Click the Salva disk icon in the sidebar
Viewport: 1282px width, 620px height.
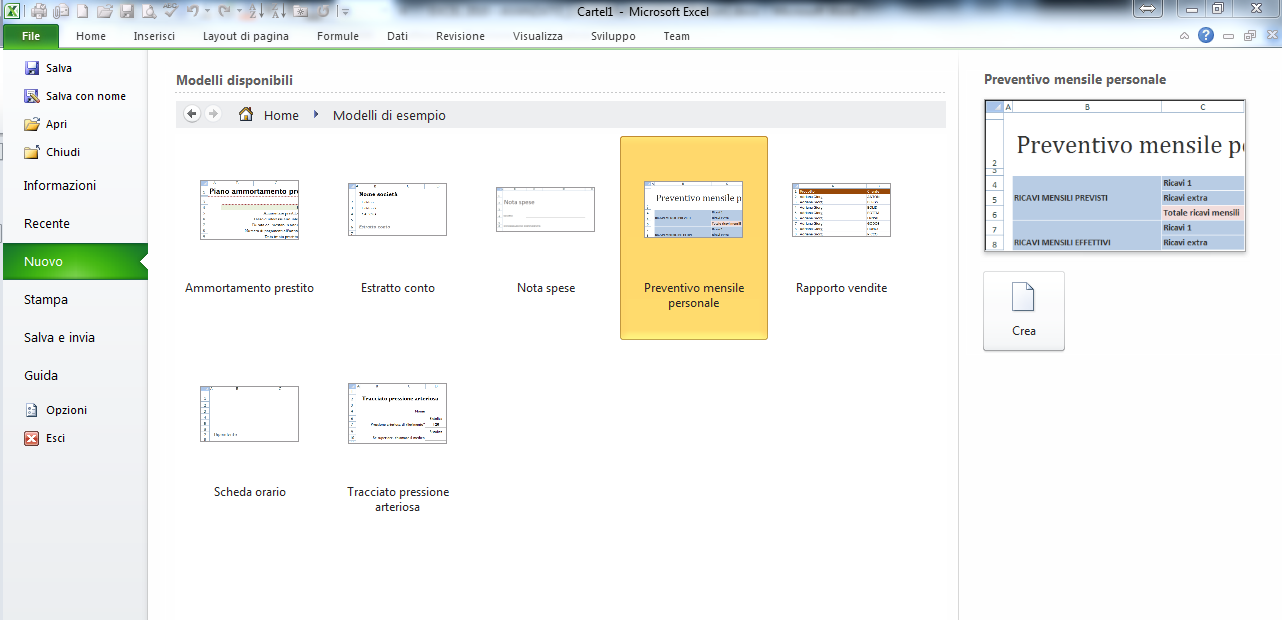32,68
